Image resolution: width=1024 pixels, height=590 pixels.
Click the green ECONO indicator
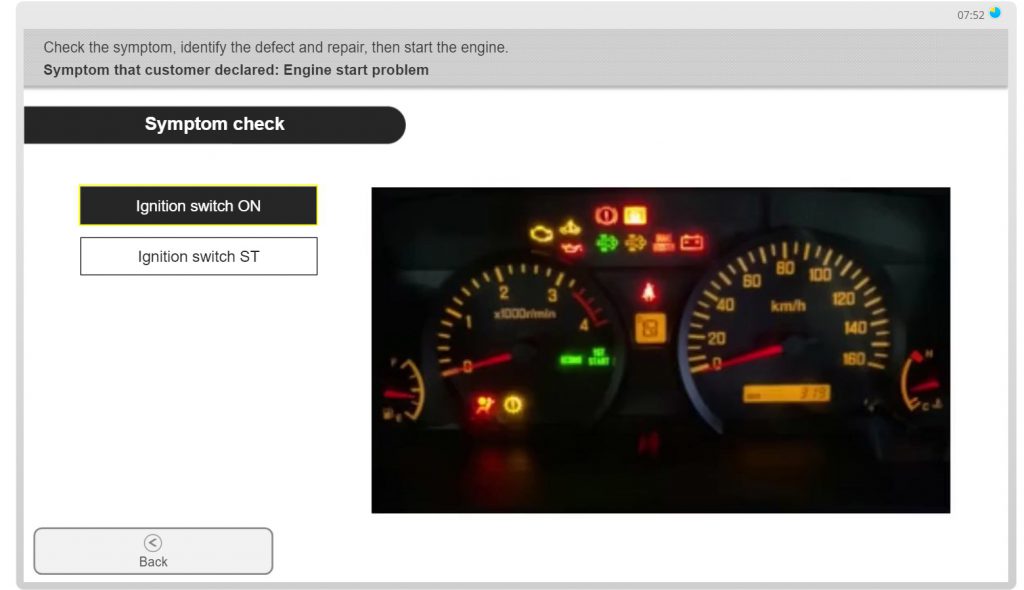[x=571, y=359]
